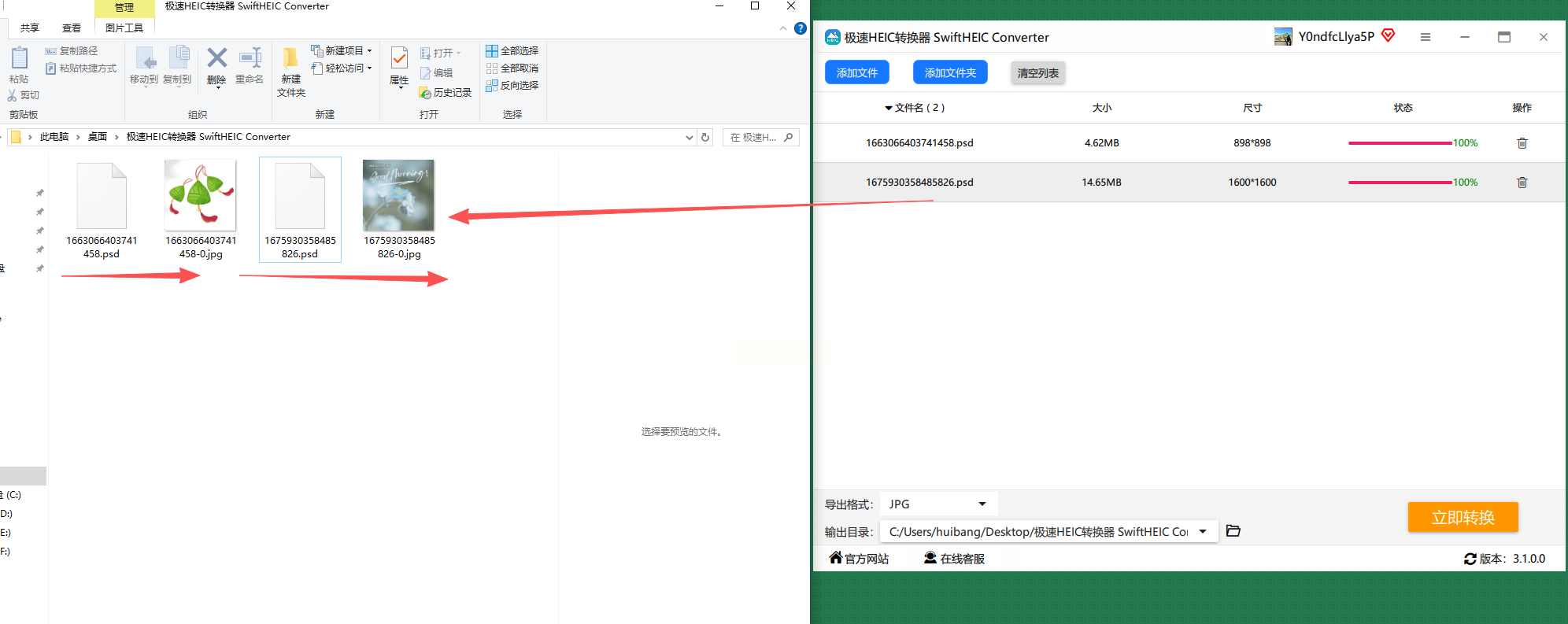This screenshot has width=1568, height=624.
Task: Click Invert selection in Explorer ribbon
Action: click(512, 86)
